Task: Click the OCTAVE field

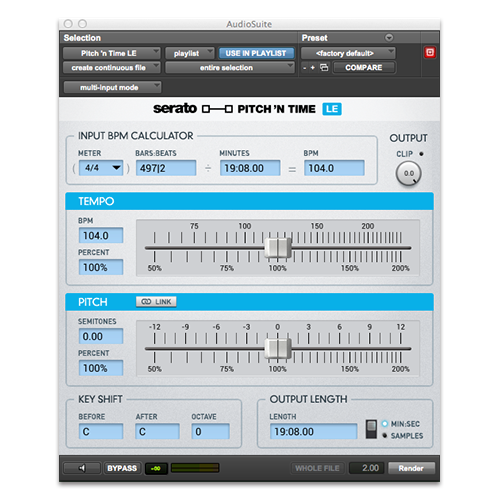Action: (x=210, y=431)
